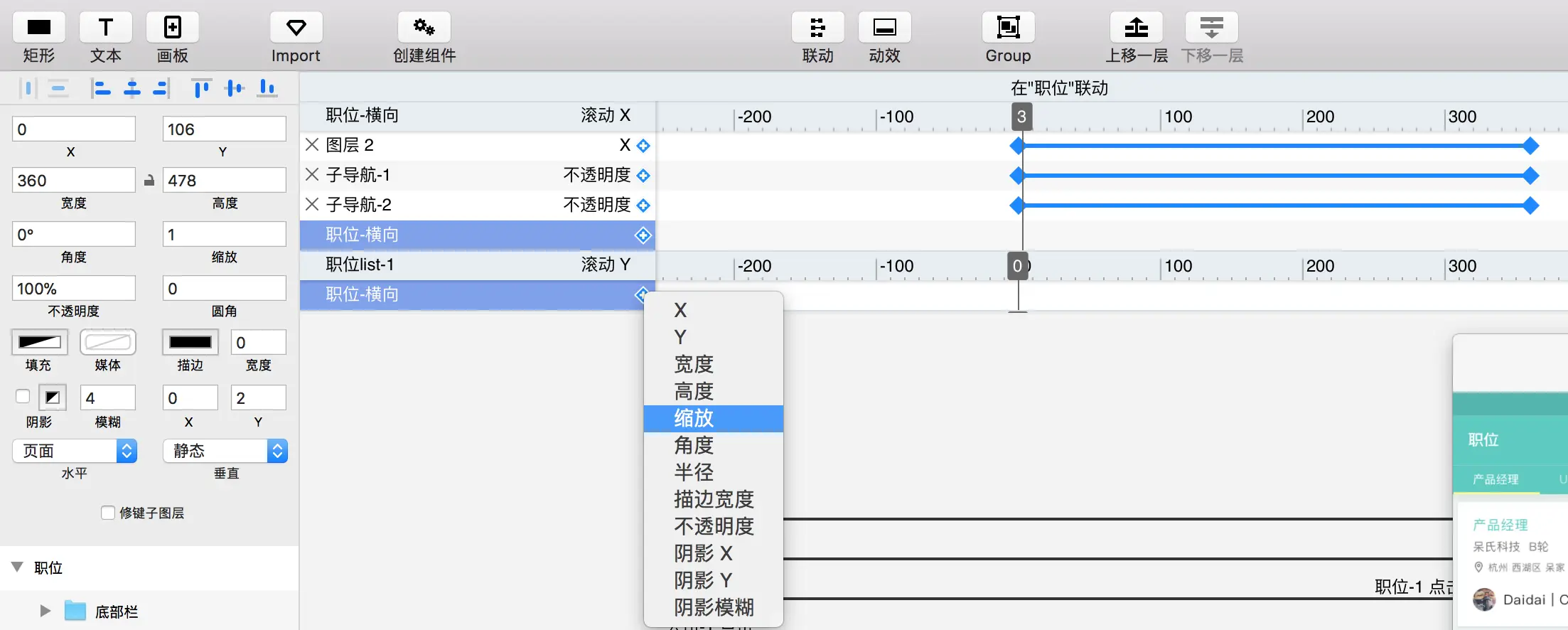1568x630 pixels.
Task: Distribute layers horizontally
Action: 28,88
